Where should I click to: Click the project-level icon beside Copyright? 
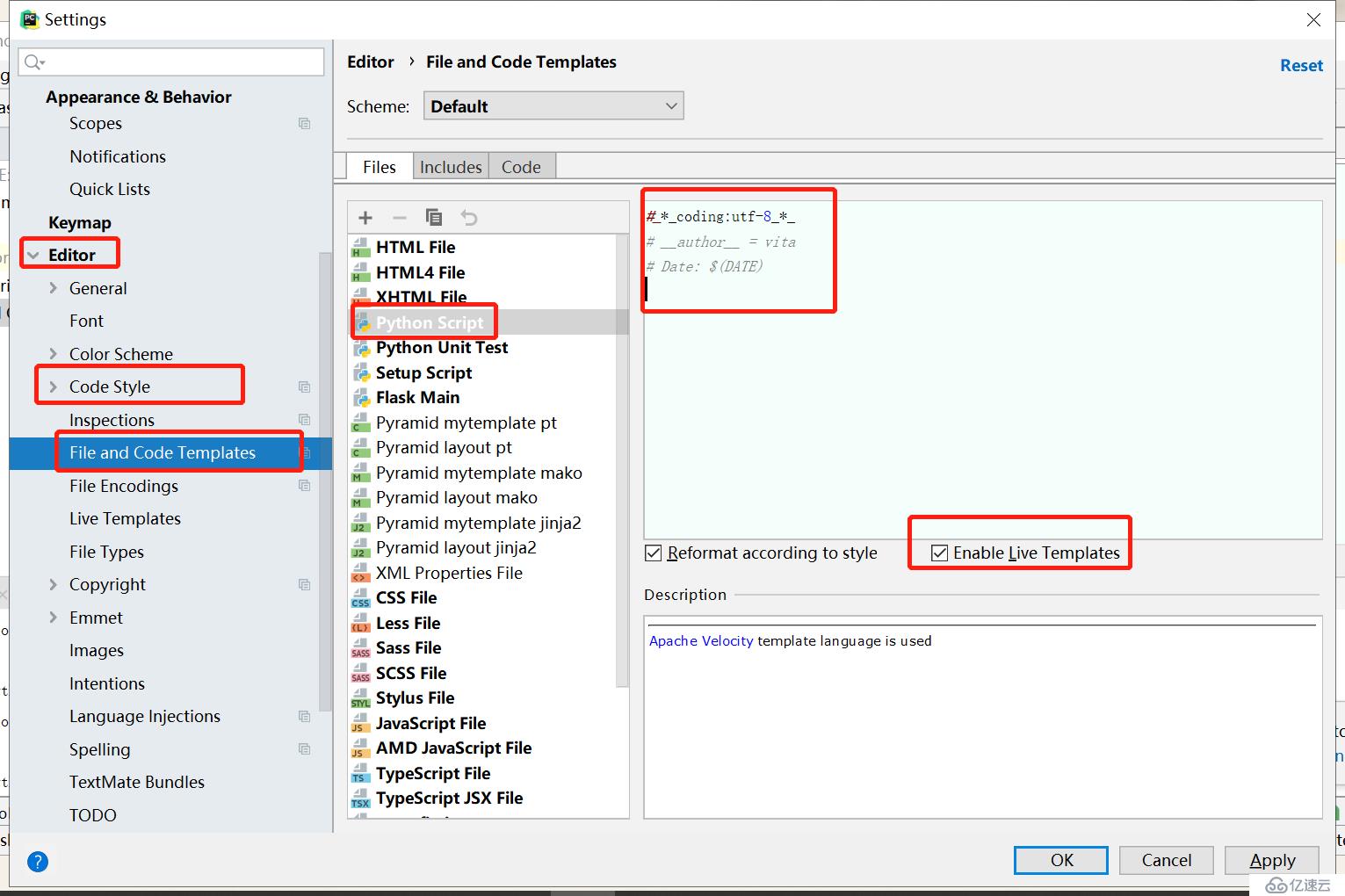tap(304, 584)
